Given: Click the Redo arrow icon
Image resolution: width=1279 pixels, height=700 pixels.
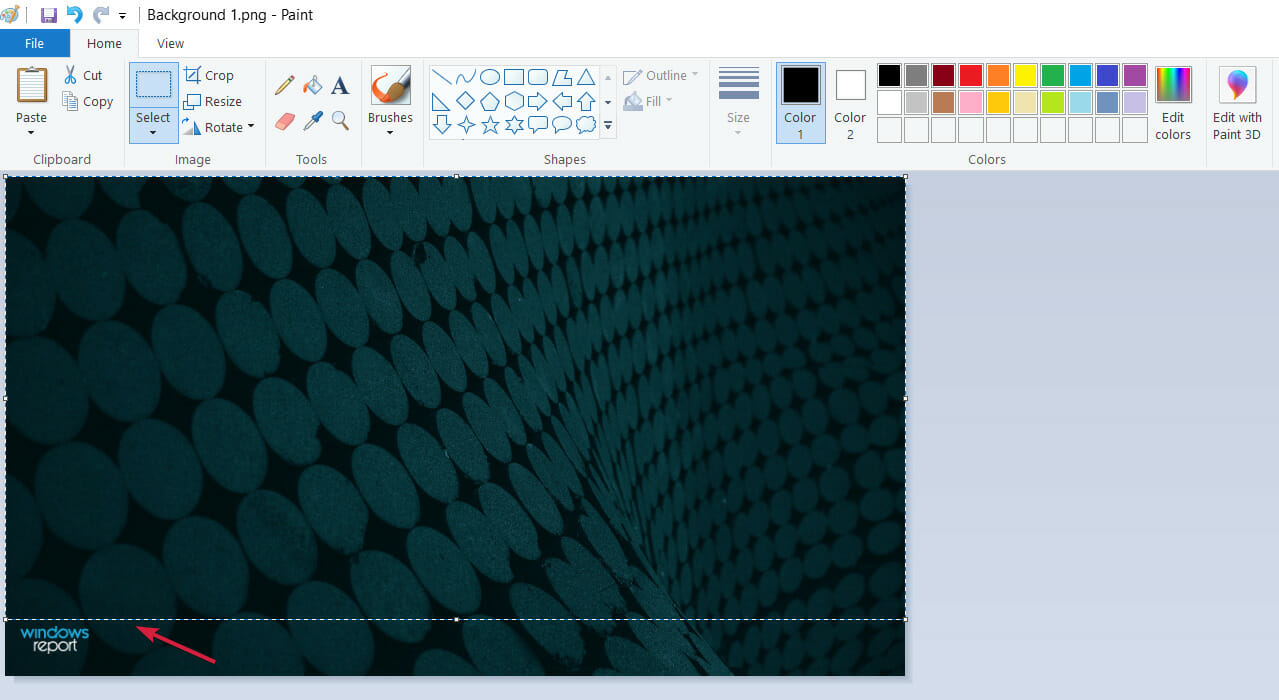Looking at the screenshot, I should (101, 15).
